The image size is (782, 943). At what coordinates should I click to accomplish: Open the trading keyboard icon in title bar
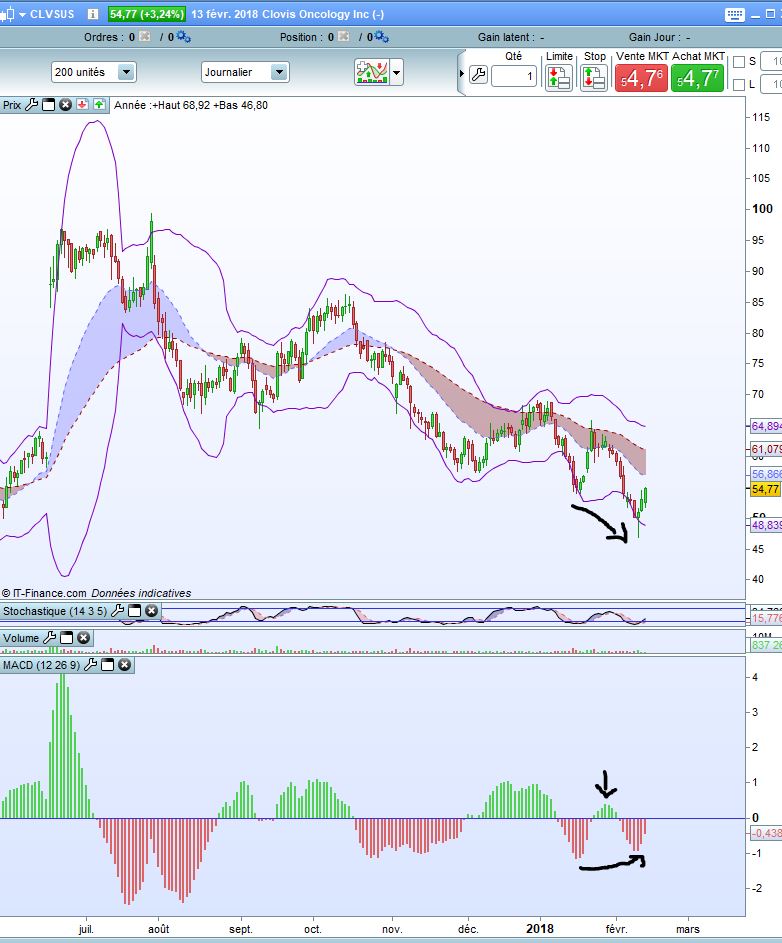pyautogui.click(x=734, y=14)
